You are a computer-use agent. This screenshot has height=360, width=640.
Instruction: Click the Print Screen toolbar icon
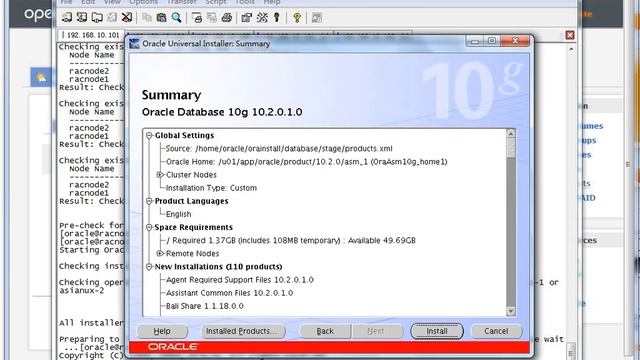pyautogui.click(x=197, y=17)
